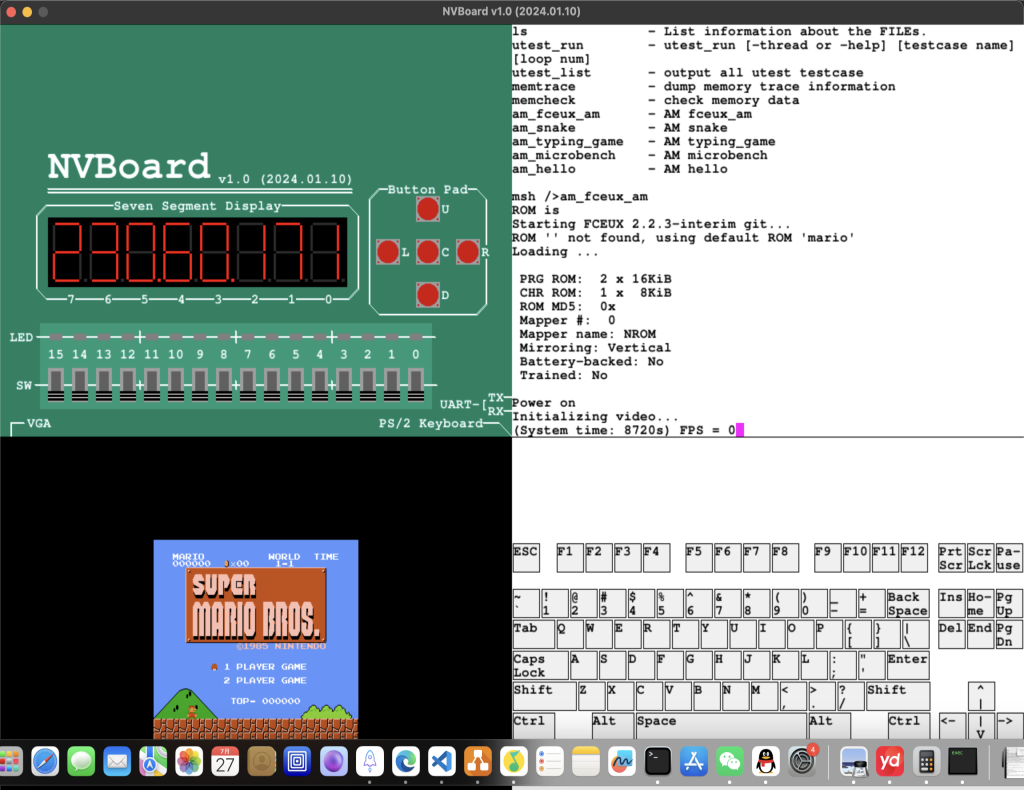Open Microsoft Edge from the Dock
Viewport: 1024px width, 790px height.
coord(406,761)
